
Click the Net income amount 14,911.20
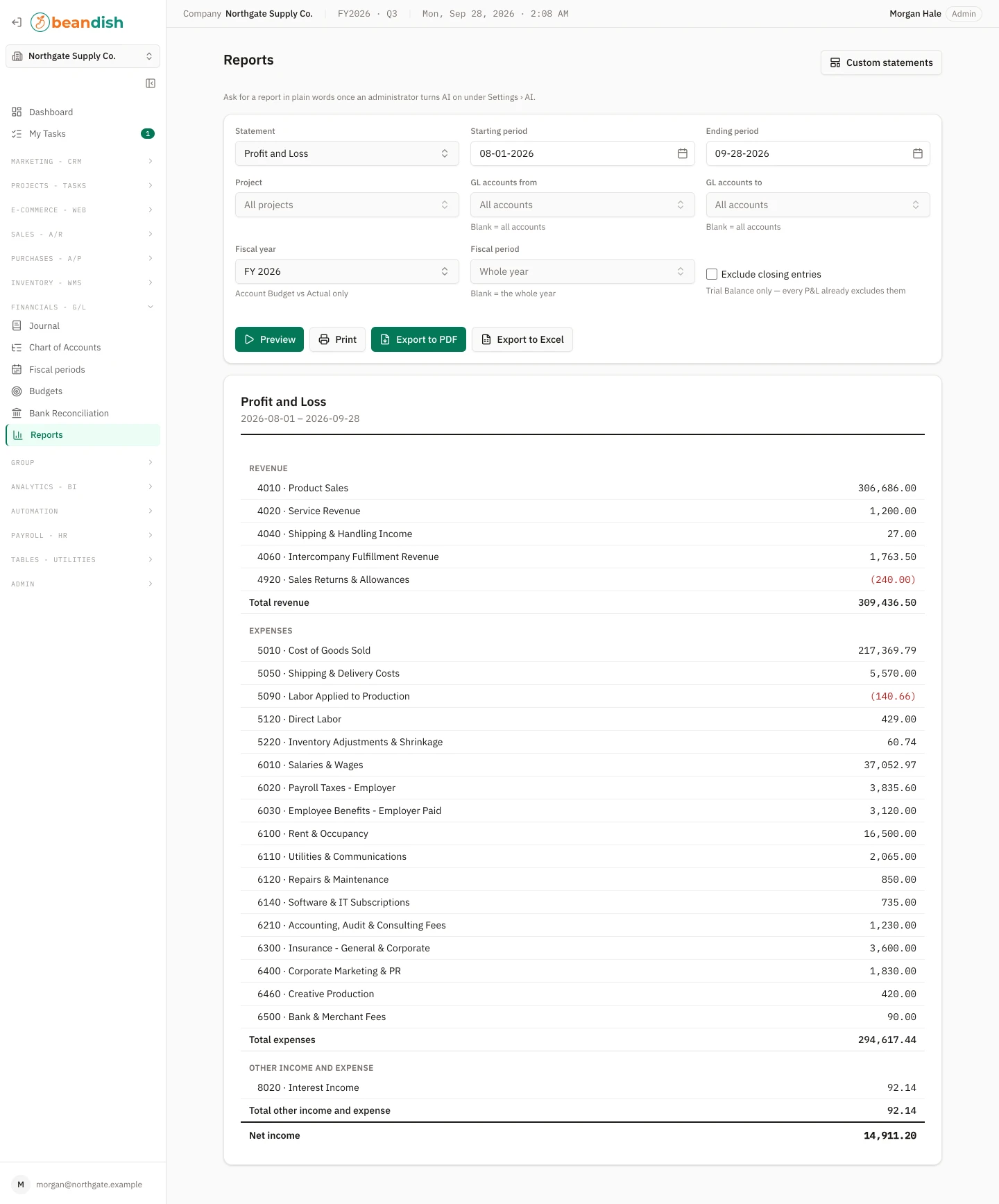[x=890, y=1135]
